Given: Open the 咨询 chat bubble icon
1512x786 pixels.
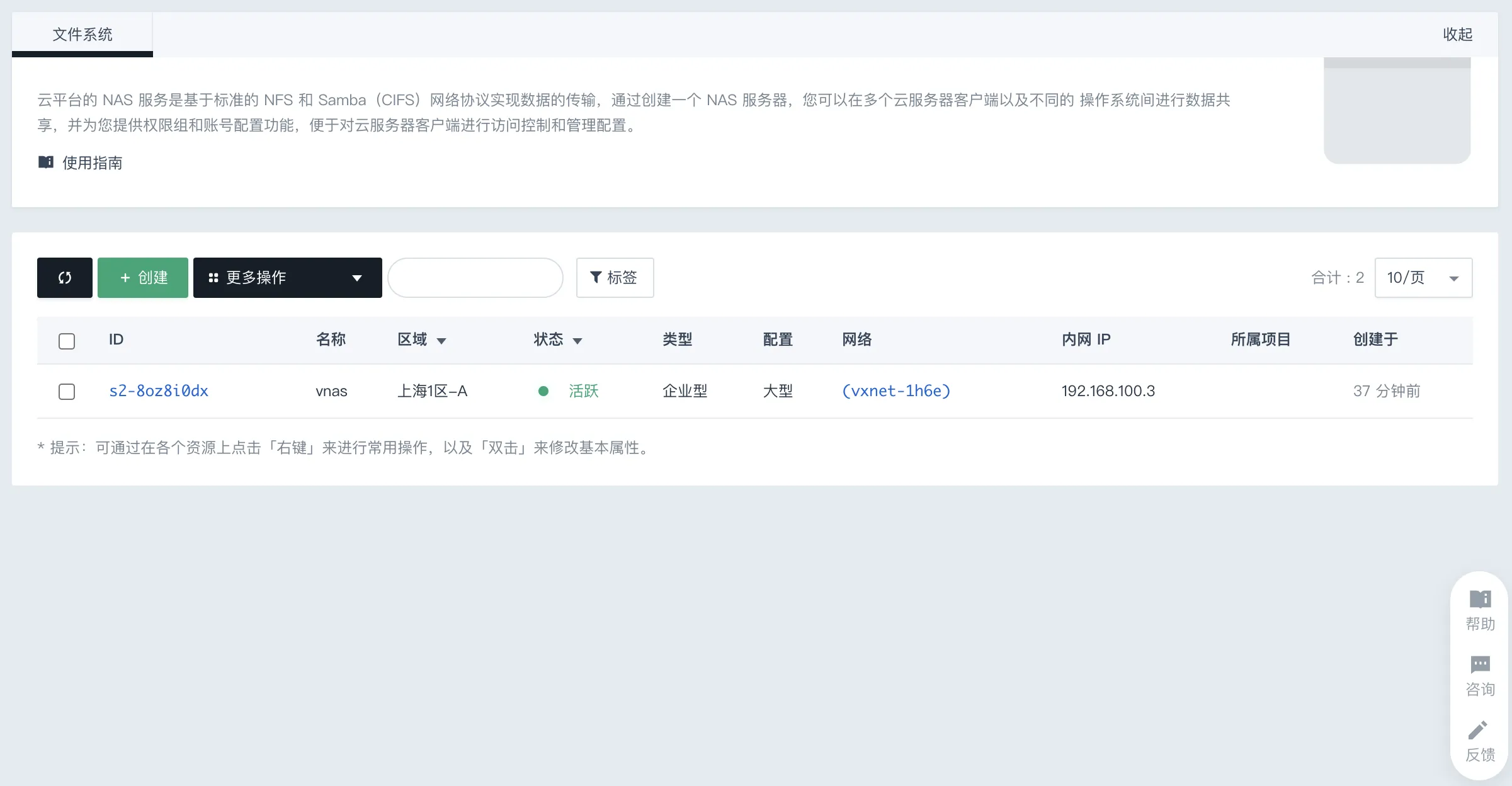Looking at the screenshot, I should (1480, 664).
